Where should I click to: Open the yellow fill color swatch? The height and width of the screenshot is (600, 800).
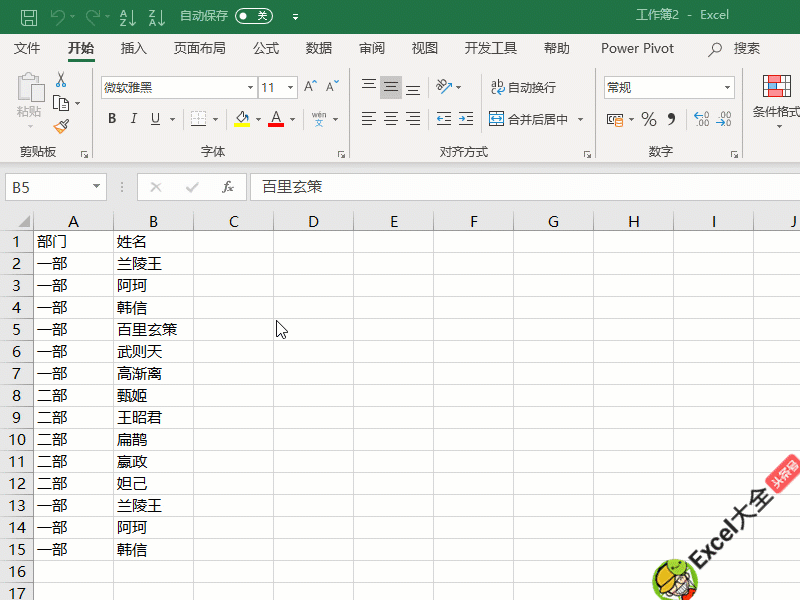pos(240,119)
